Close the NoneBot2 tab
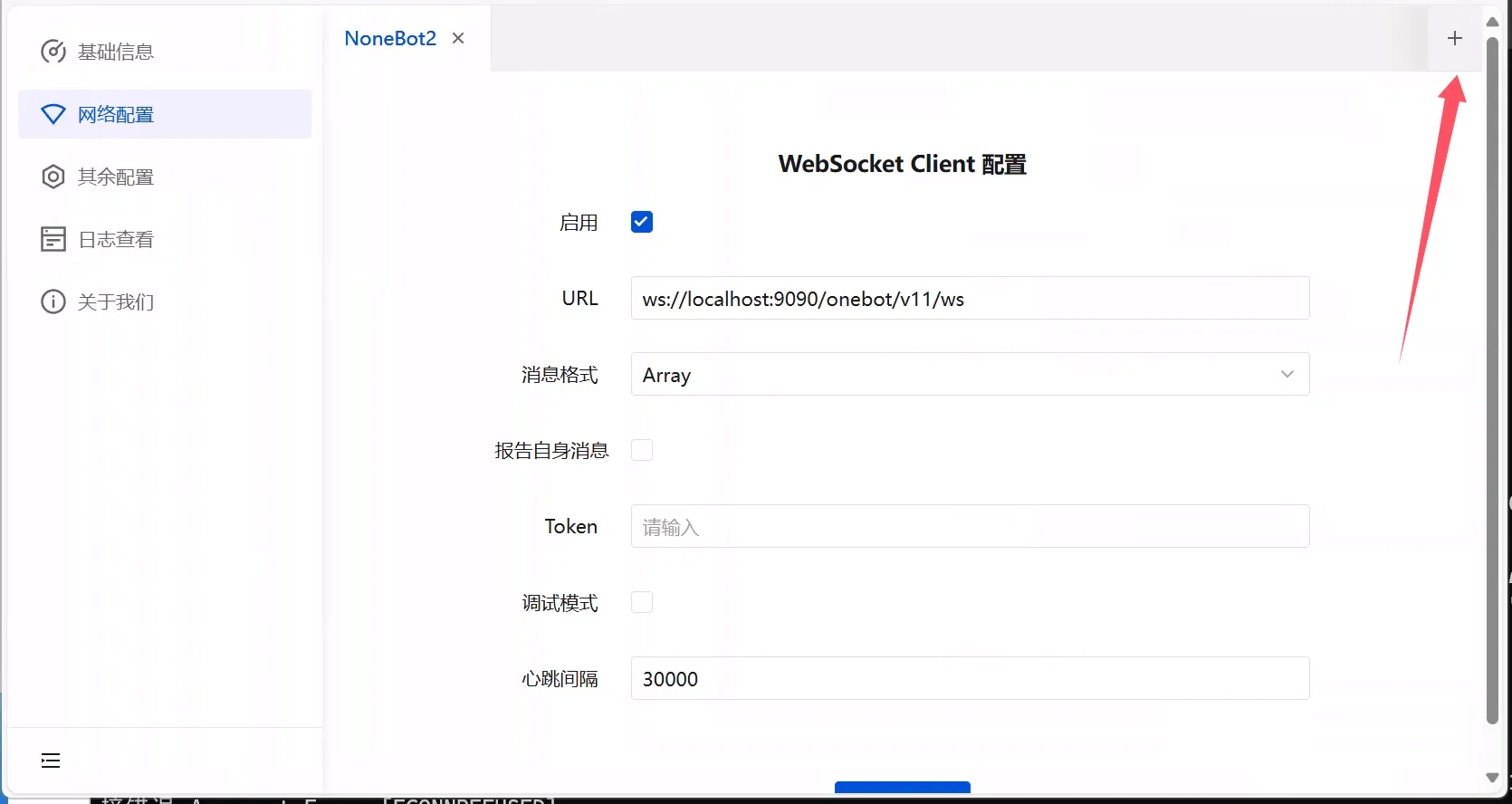Image resolution: width=1512 pixels, height=804 pixels. click(458, 38)
